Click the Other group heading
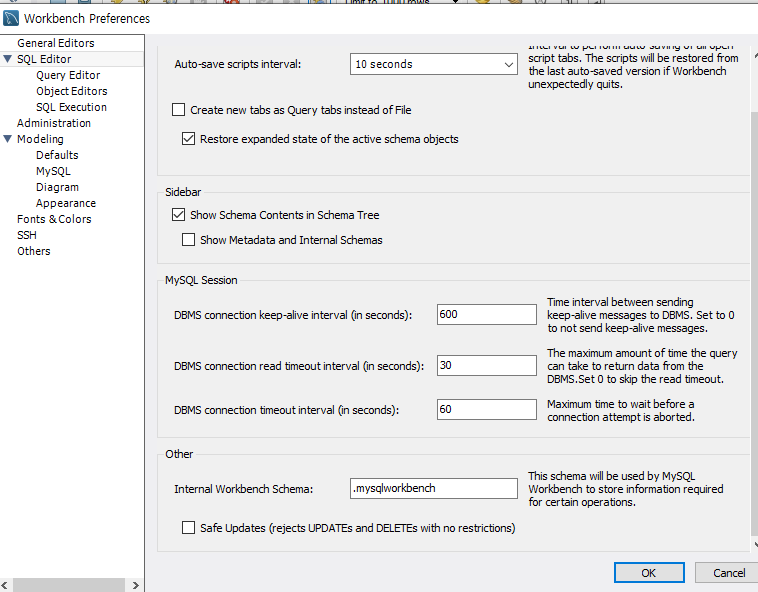The height and width of the screenshot is (592, 758). (x=179, y=454)
